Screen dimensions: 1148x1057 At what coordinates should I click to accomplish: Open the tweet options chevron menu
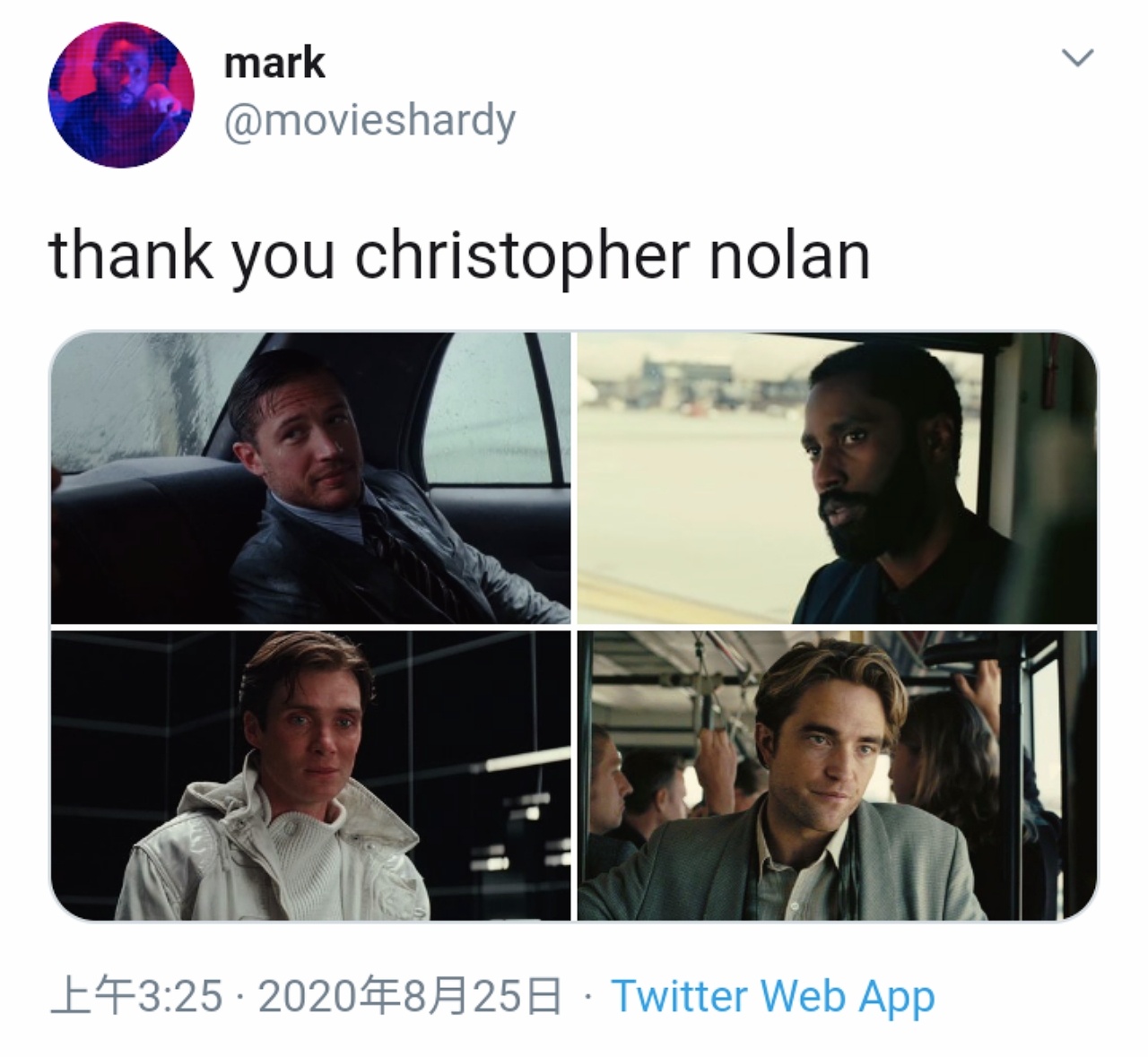point(1077,59)
